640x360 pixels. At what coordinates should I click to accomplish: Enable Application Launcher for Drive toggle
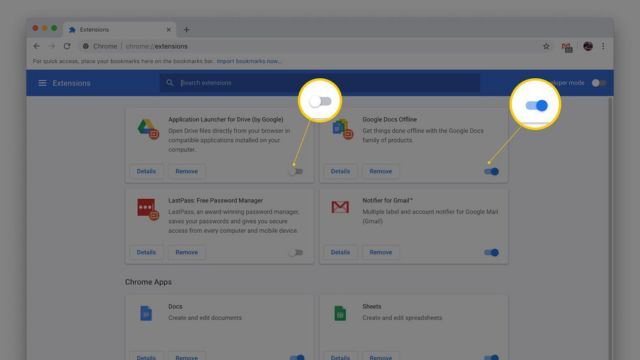(x=296, y=171)
